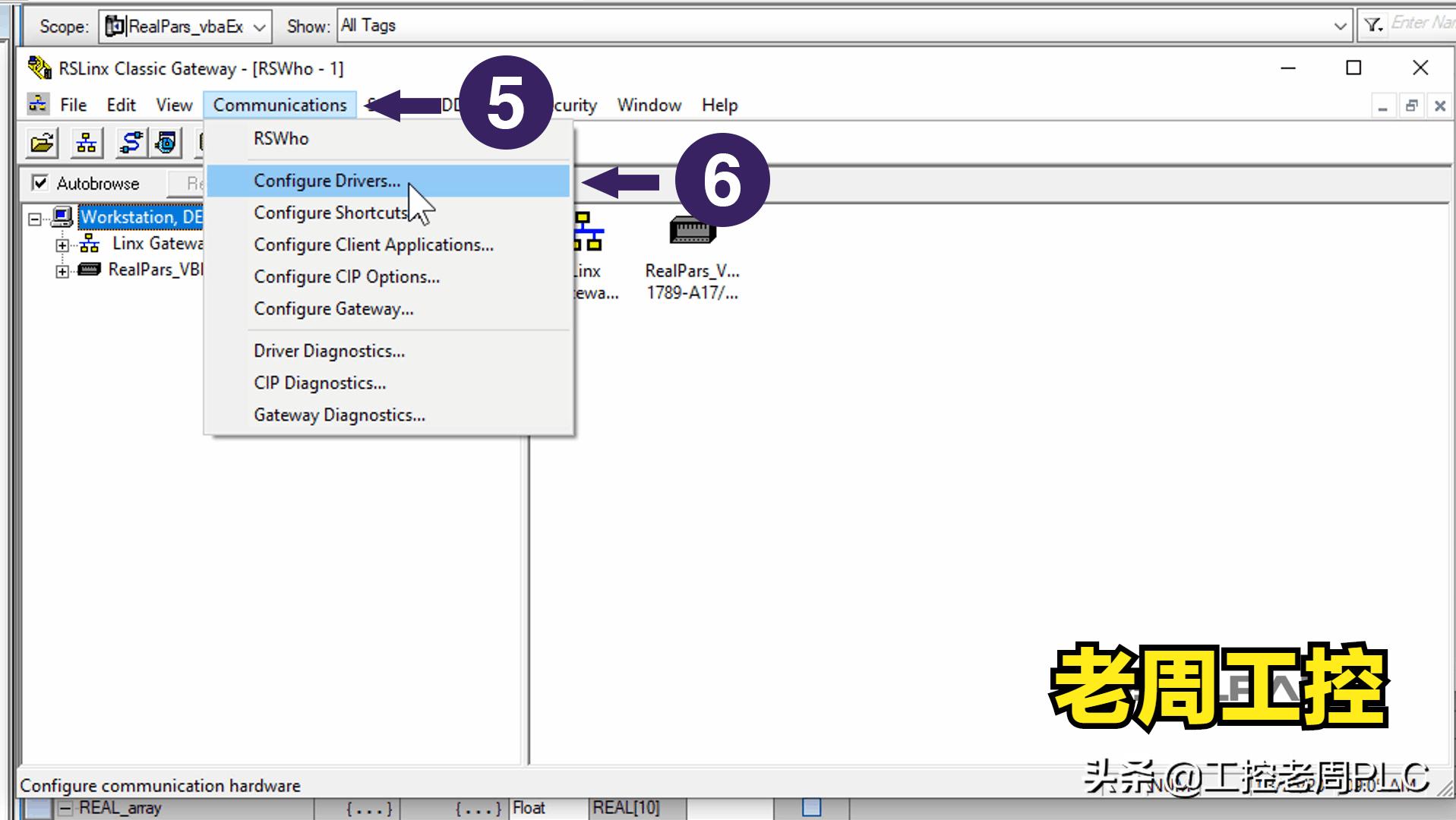Click the Open Project folder toolbar icon
The height and width of the screenshot is (820, 1456).
pyautogui.click(x=43, y=142)
